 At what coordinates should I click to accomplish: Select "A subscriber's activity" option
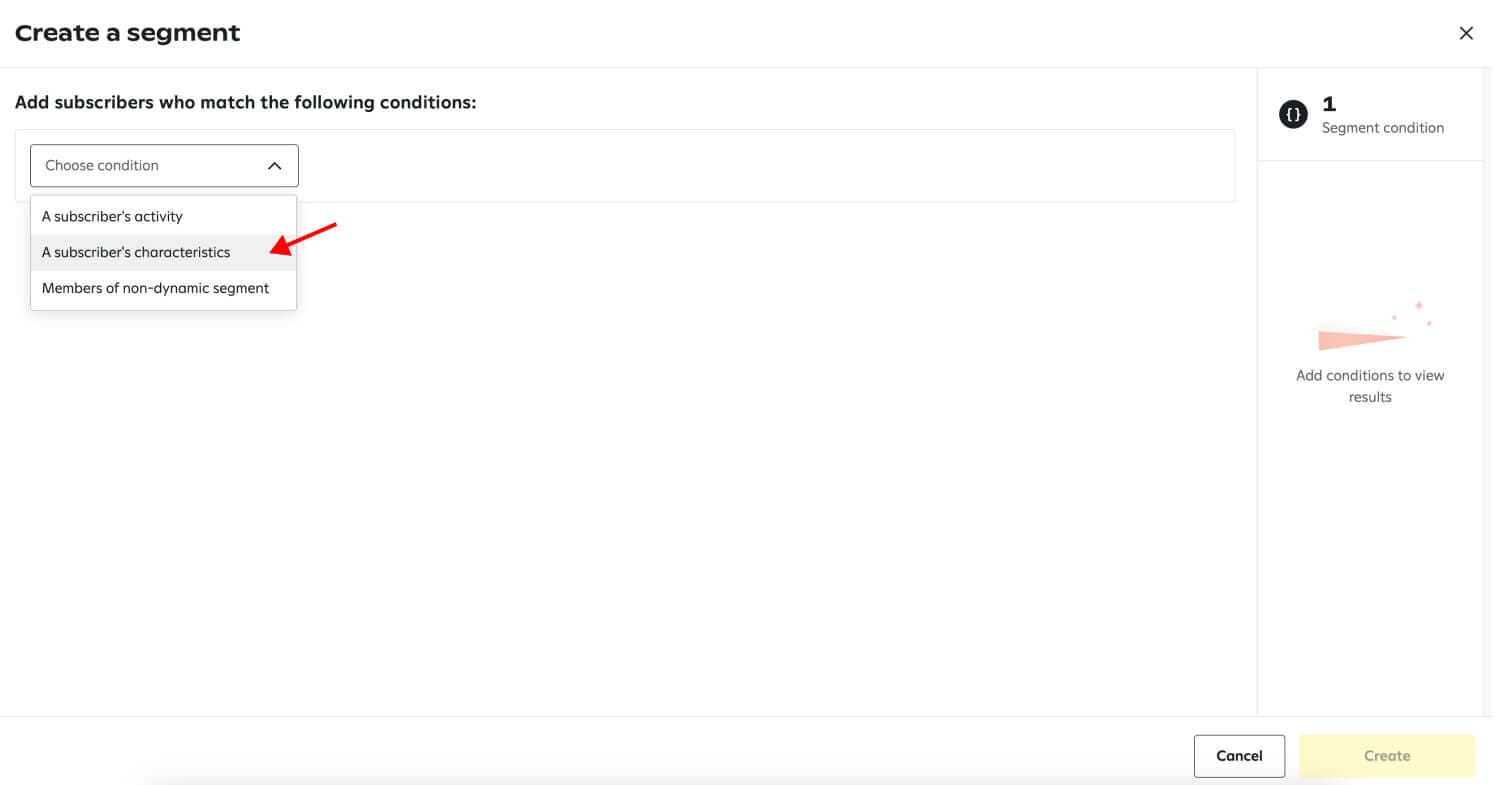tap(112, 216)
